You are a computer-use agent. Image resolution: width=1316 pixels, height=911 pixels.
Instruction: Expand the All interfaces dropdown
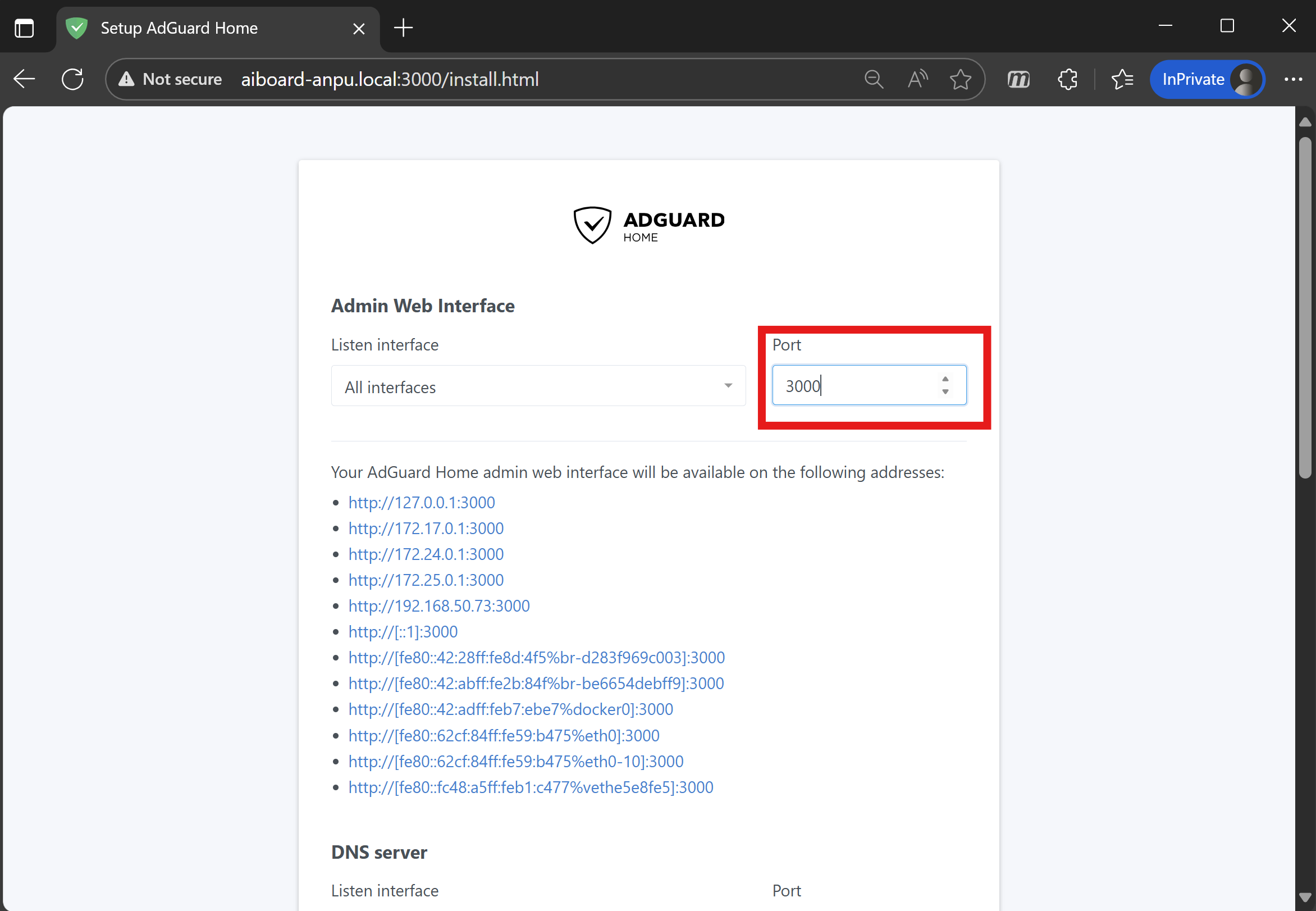tap(538, 386)
